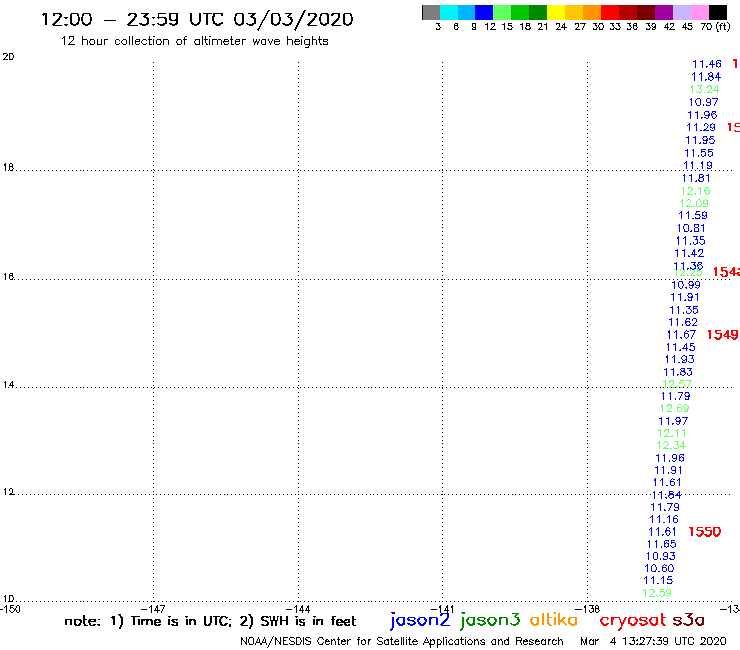Click the red time stamp 1549
This screenshot has width=740, height=650.
[x=722, y=335]
